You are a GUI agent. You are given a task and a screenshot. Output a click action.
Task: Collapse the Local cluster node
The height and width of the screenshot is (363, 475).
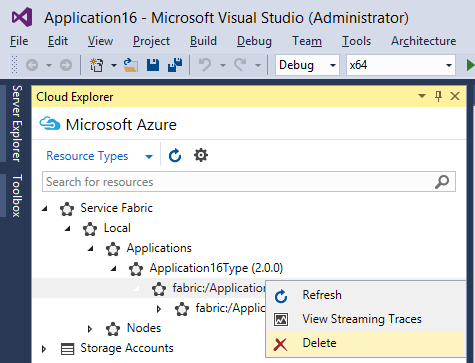pyautogui.click(x=68, y=229)
